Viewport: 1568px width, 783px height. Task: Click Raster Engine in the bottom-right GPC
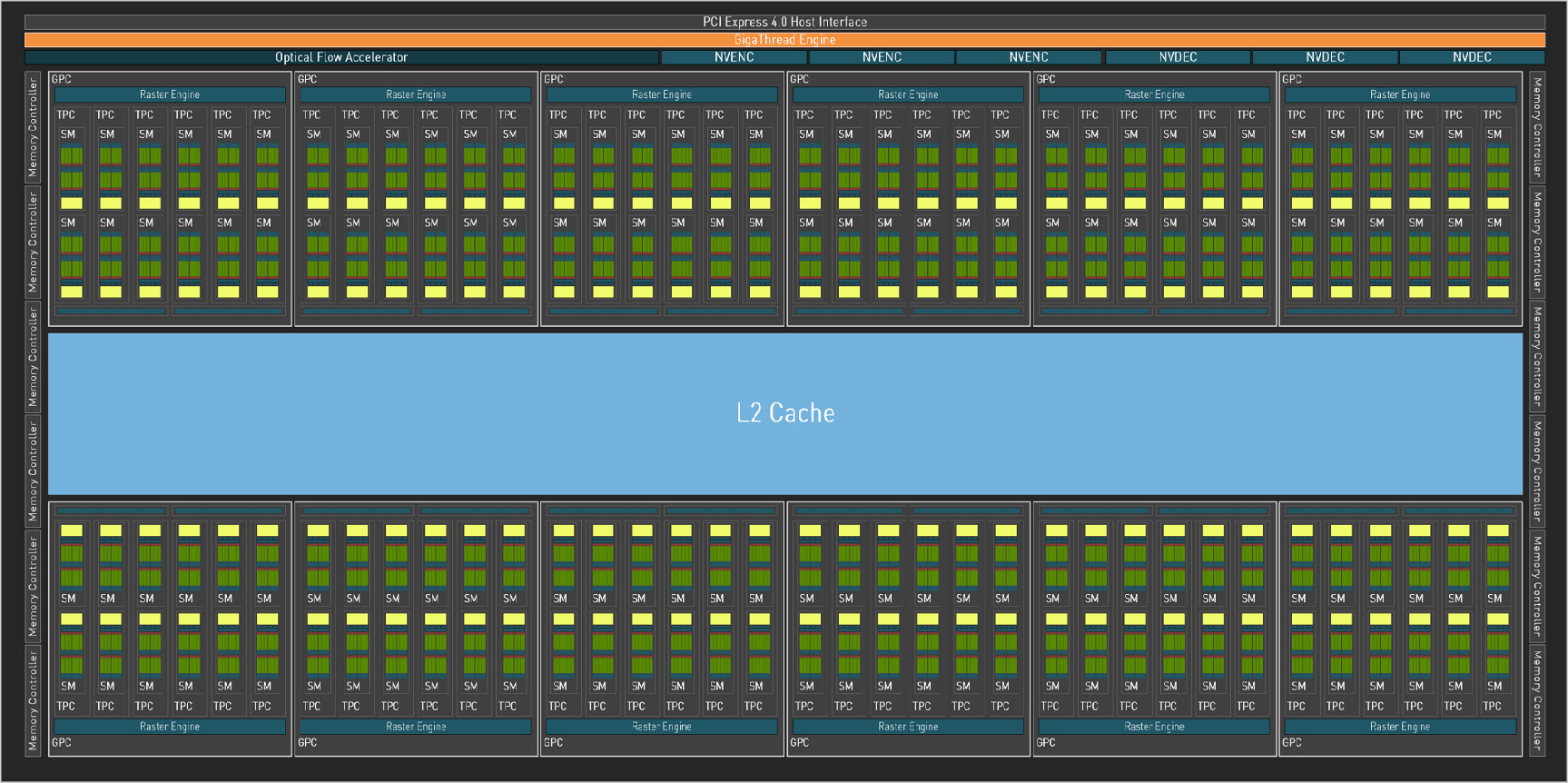(1400, 727)
